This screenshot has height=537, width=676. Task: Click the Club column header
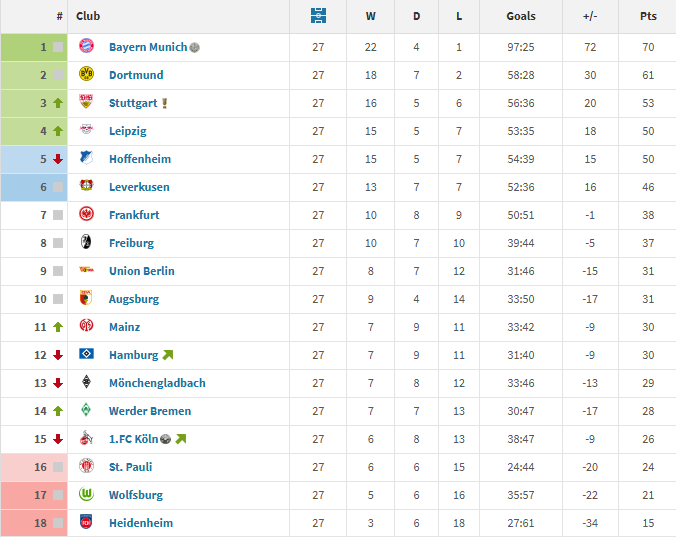pos(88,16)
